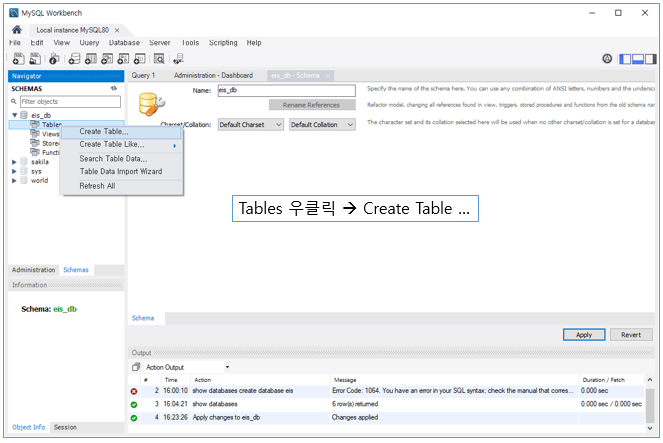Click the create new schema icon
Viewport: 663px width, 443px height.
(x=74, y=58)
